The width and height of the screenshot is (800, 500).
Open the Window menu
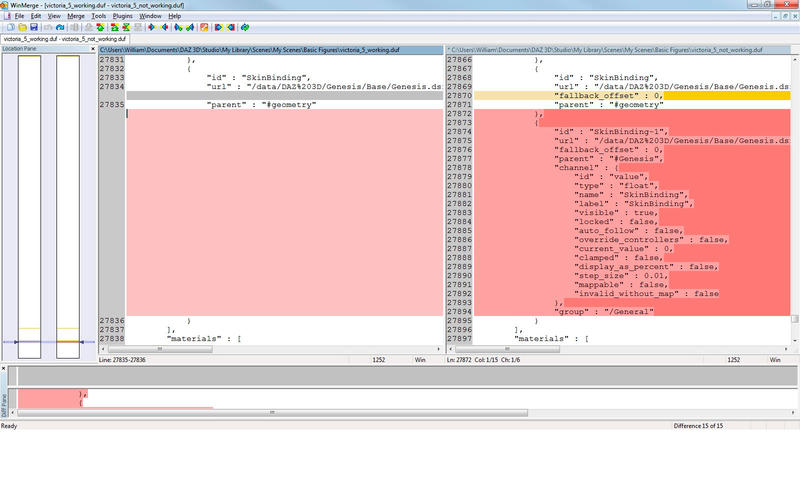[x=151, y=16]
